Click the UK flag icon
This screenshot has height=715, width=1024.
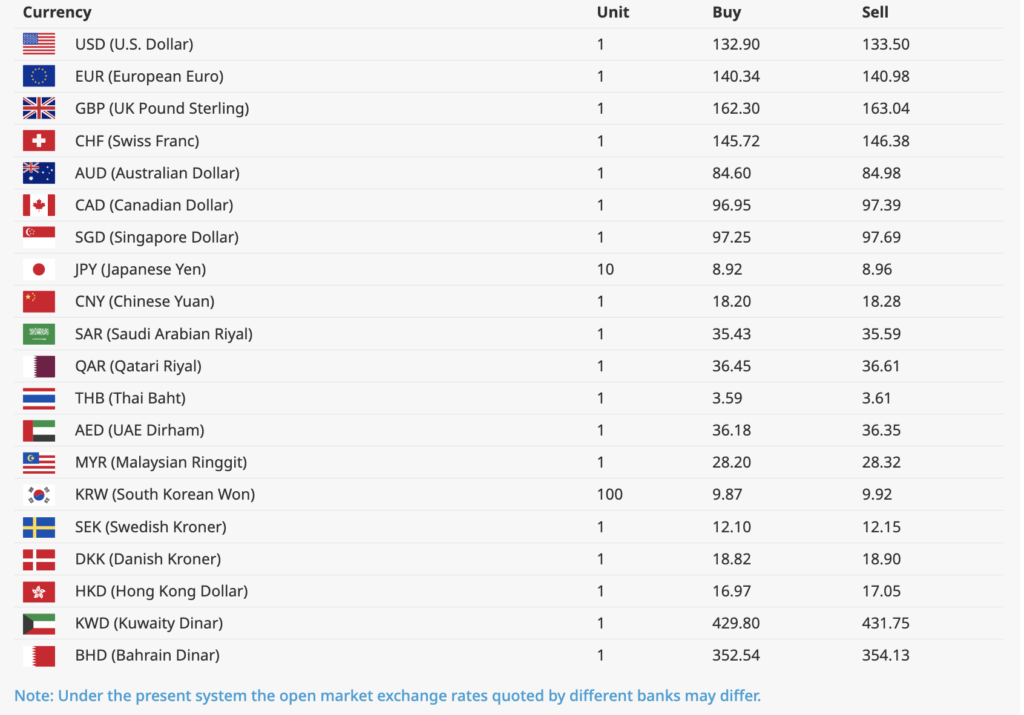(x=39, y=108)
